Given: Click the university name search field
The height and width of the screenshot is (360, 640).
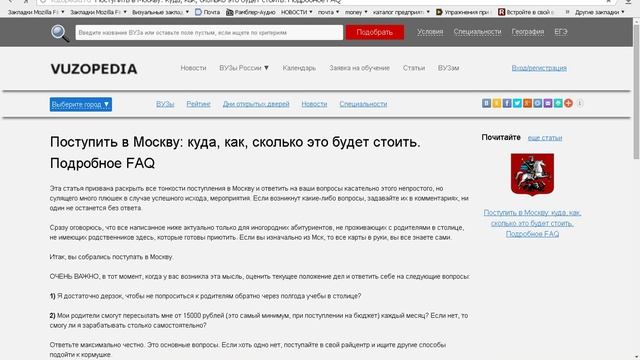Looking at the screenshot, I should click(x=209, y=32).
